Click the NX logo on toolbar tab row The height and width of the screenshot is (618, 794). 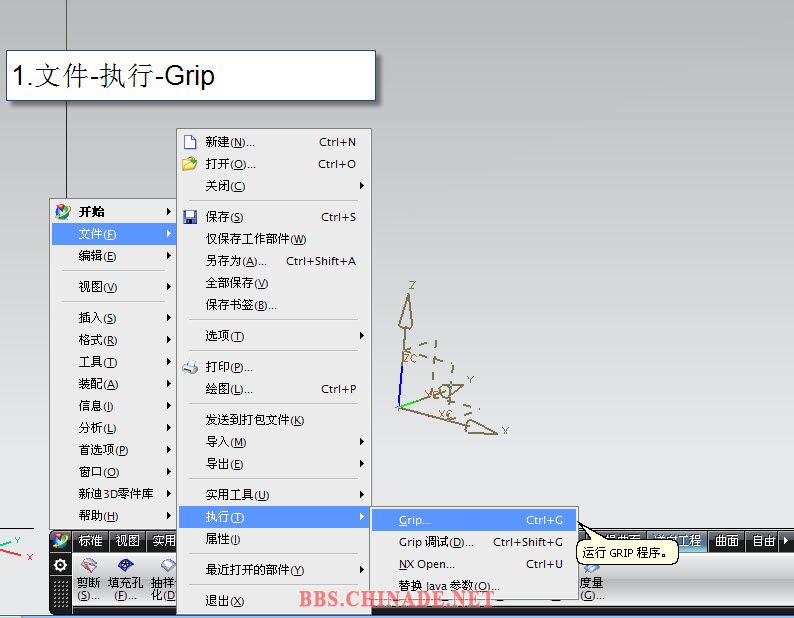[60, 540]
